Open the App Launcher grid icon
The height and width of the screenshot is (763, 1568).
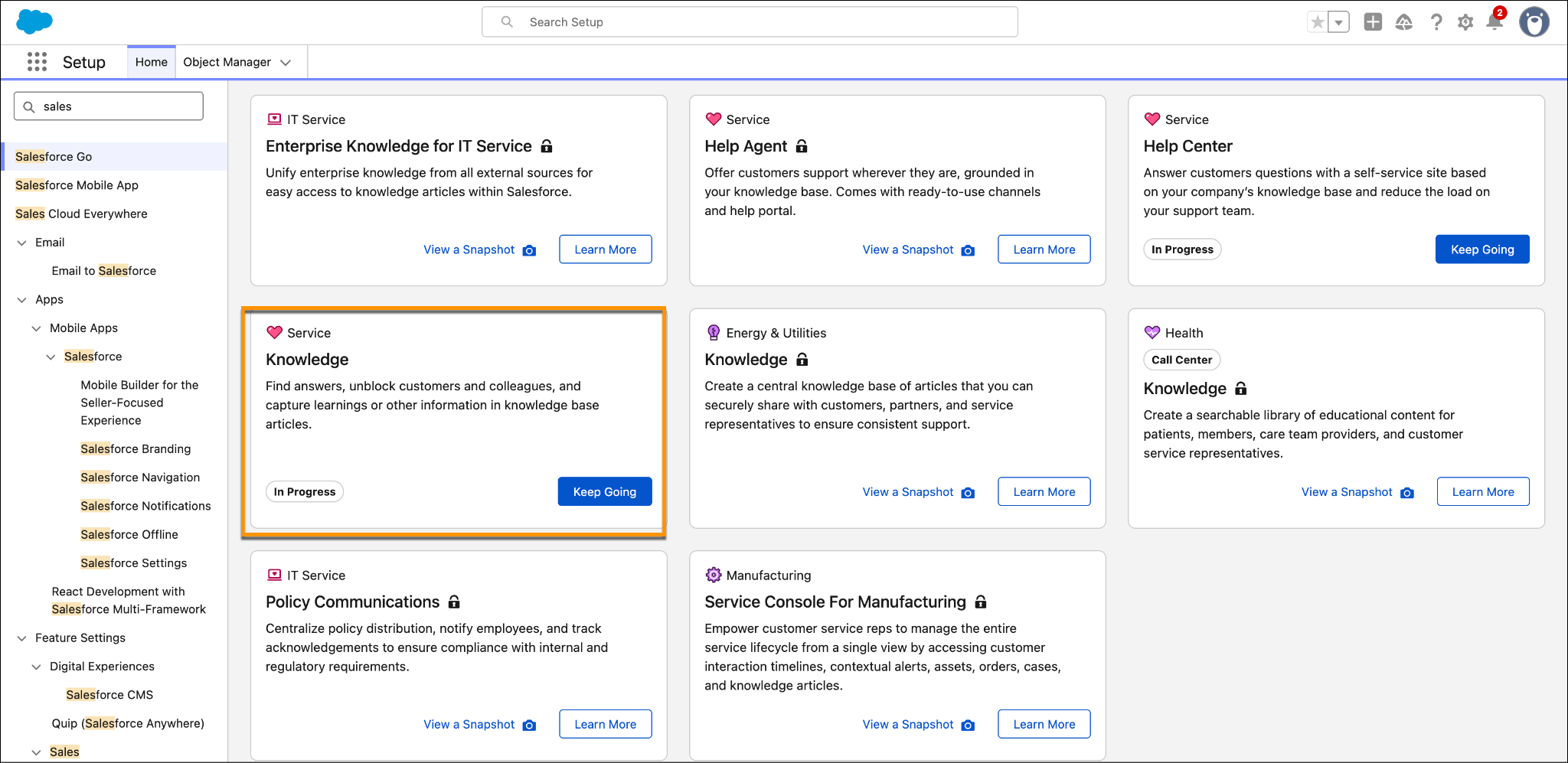[x=37, y=62]
